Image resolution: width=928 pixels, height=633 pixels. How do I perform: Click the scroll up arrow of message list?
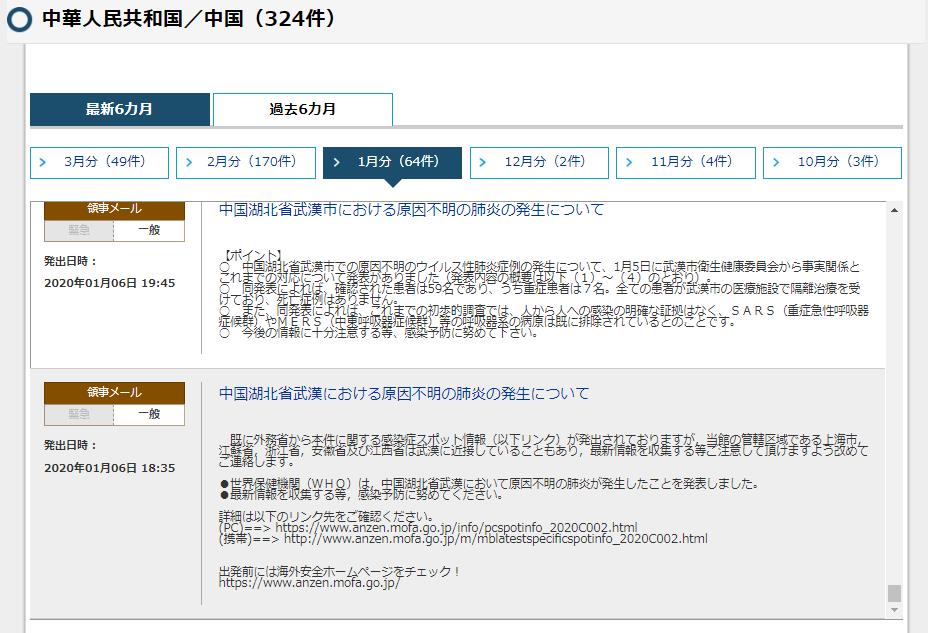[894, 210]
